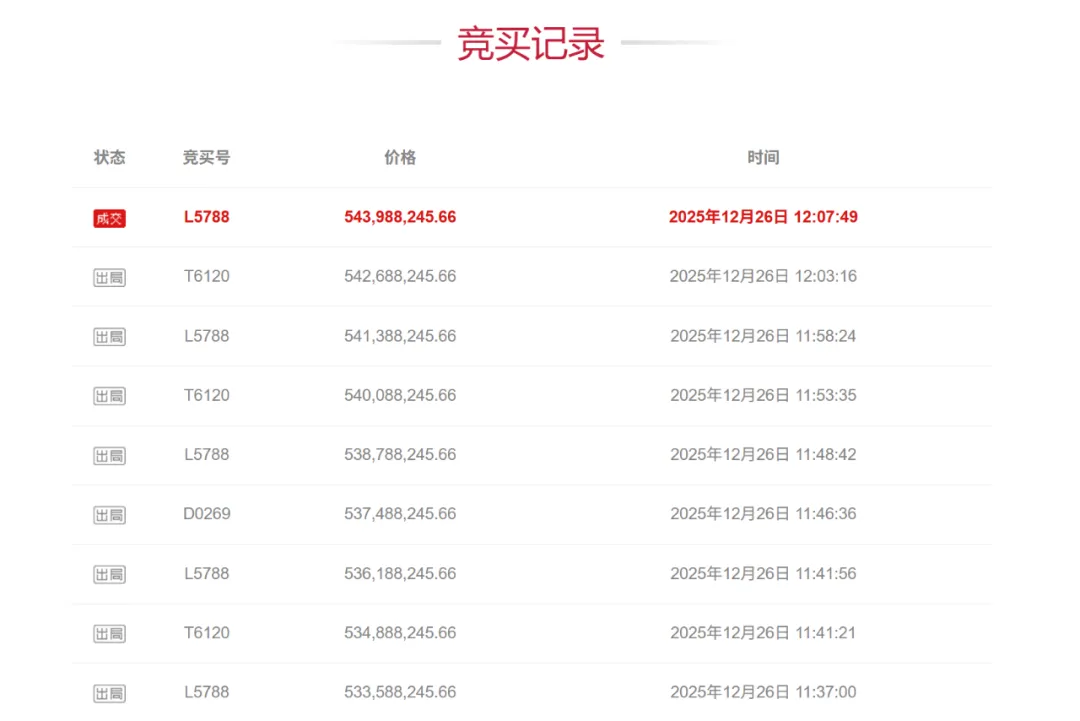Click the 出局 badge for price 542,688,245.66

pos(110,277)
